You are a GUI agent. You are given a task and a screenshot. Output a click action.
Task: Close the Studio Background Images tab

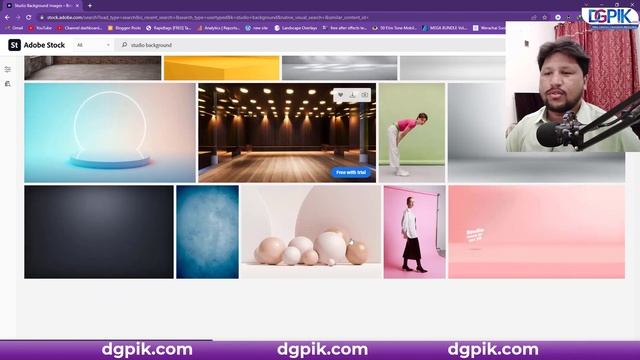(77, 6)
